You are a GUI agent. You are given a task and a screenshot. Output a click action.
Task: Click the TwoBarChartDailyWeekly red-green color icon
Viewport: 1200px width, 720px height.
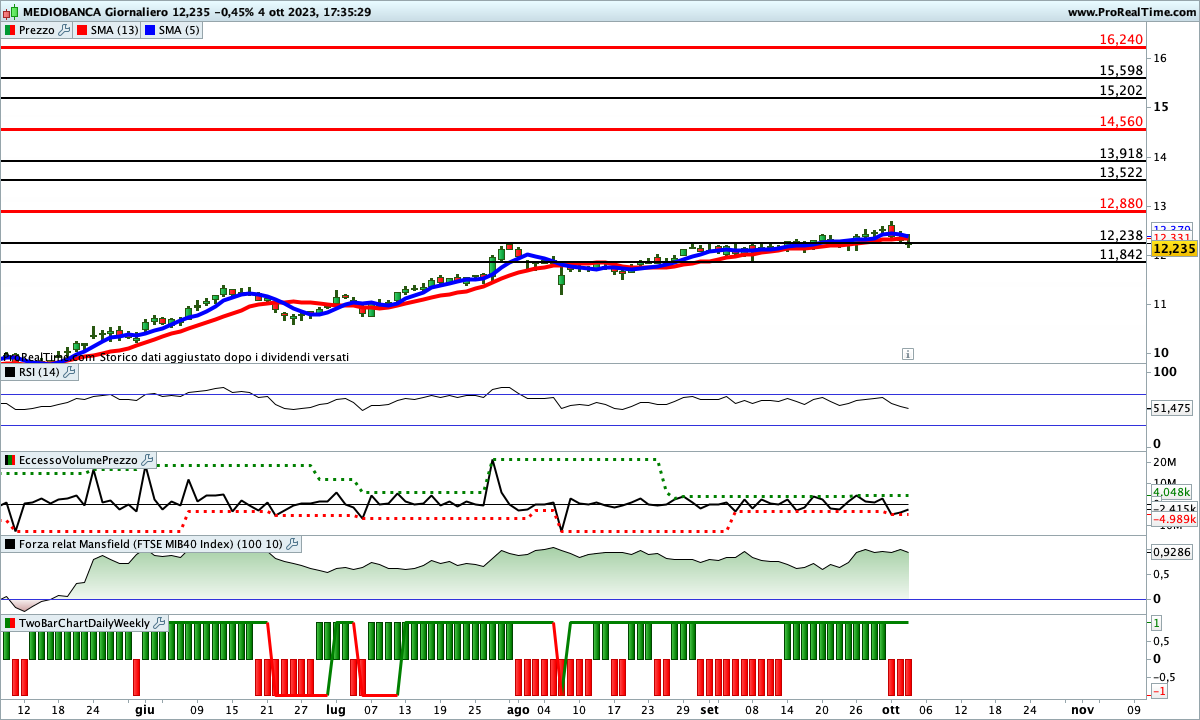coord(10,623)
